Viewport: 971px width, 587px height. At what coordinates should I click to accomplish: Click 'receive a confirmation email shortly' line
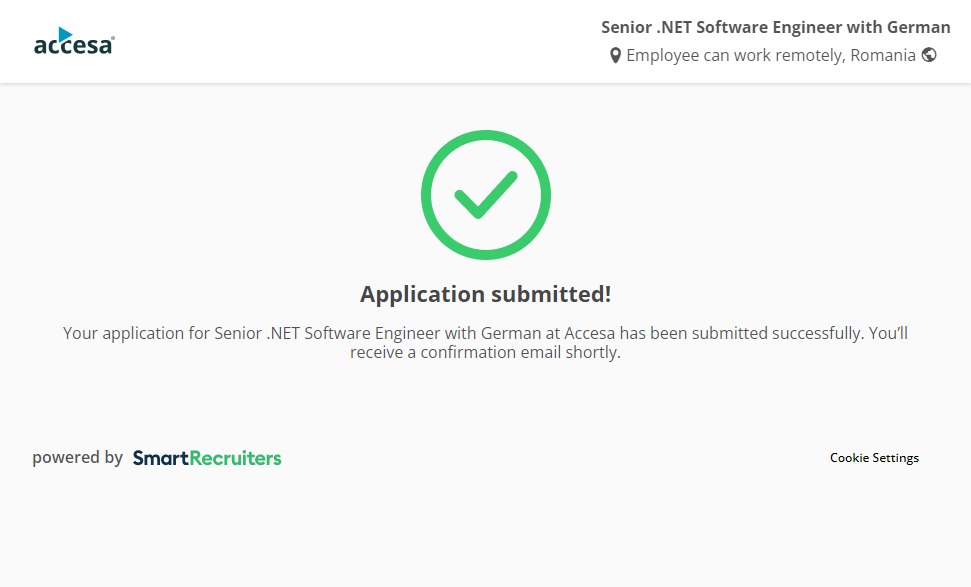[485, 353]
